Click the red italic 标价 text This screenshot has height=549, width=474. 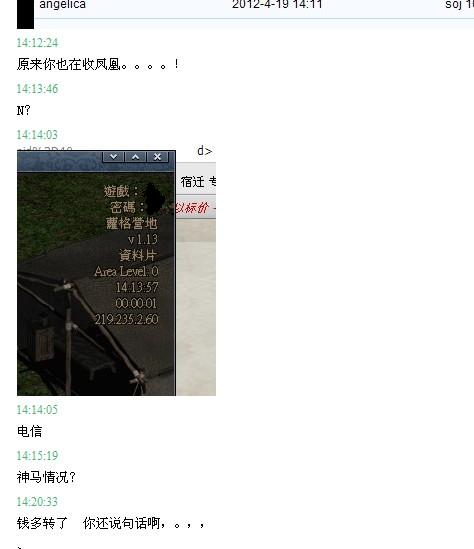click(x=197, y=208)
